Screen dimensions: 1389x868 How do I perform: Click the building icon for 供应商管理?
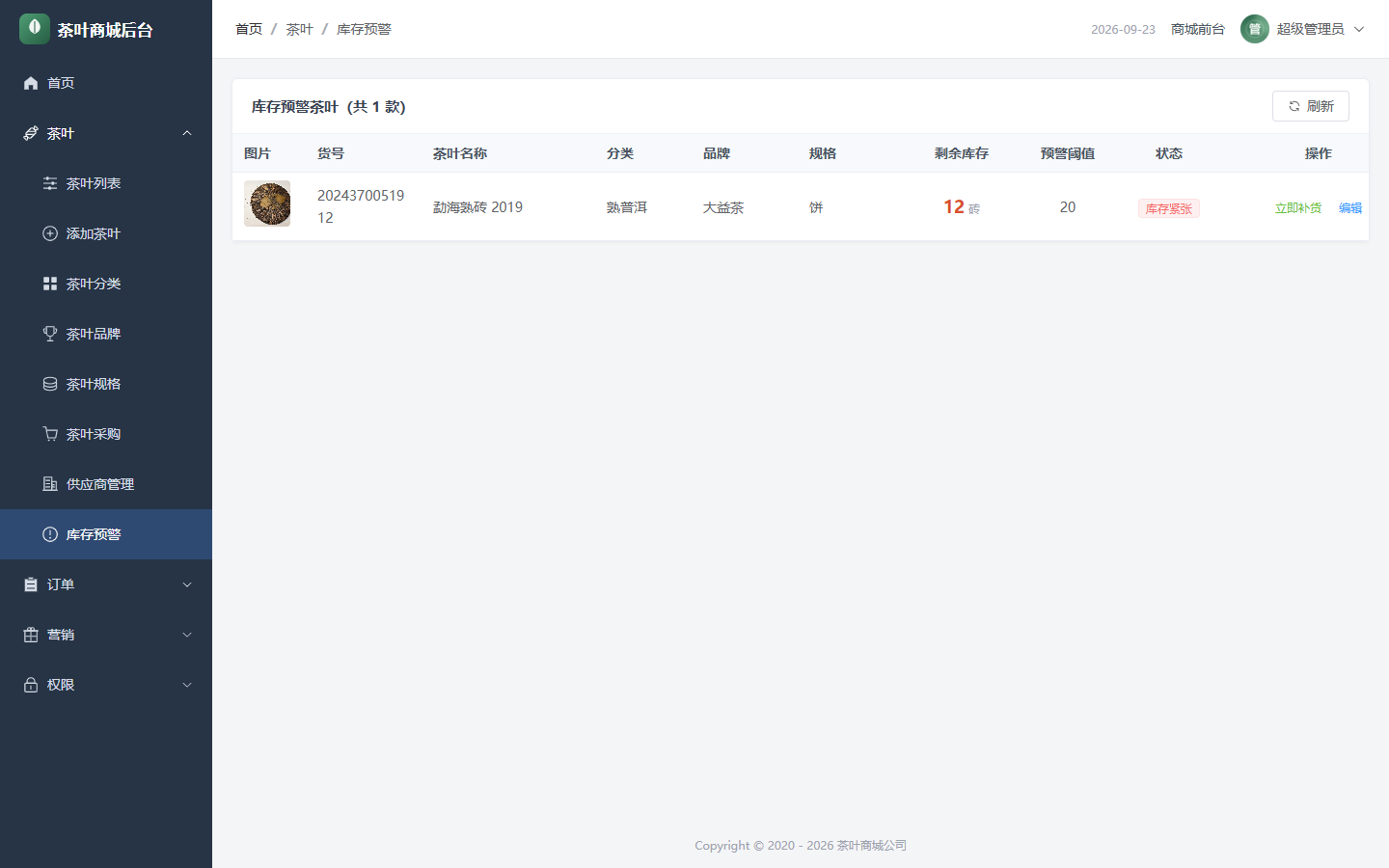click(x=50, y=484)
